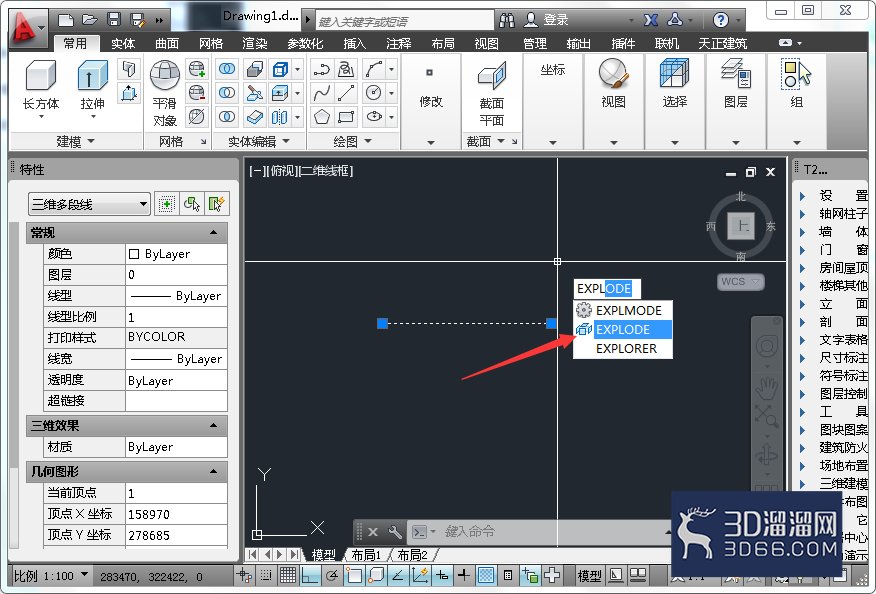Click the viewport label [-][俯视][二维线框]
This screenshot has width=876, height=594.
(x=301, y=171)
